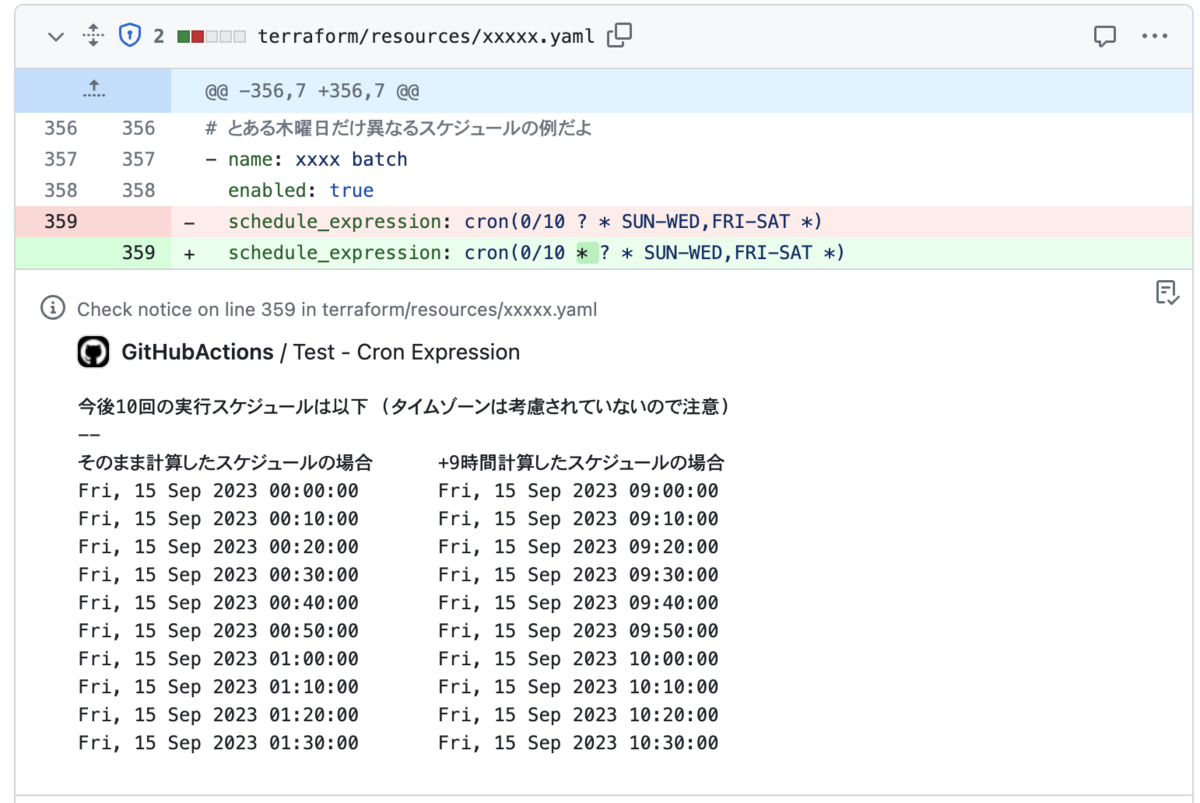Viewport: 1200px width, 803px height.
Task: Copy the file path terraform/resources/xxxx.yaml
Action: [618, 35]
